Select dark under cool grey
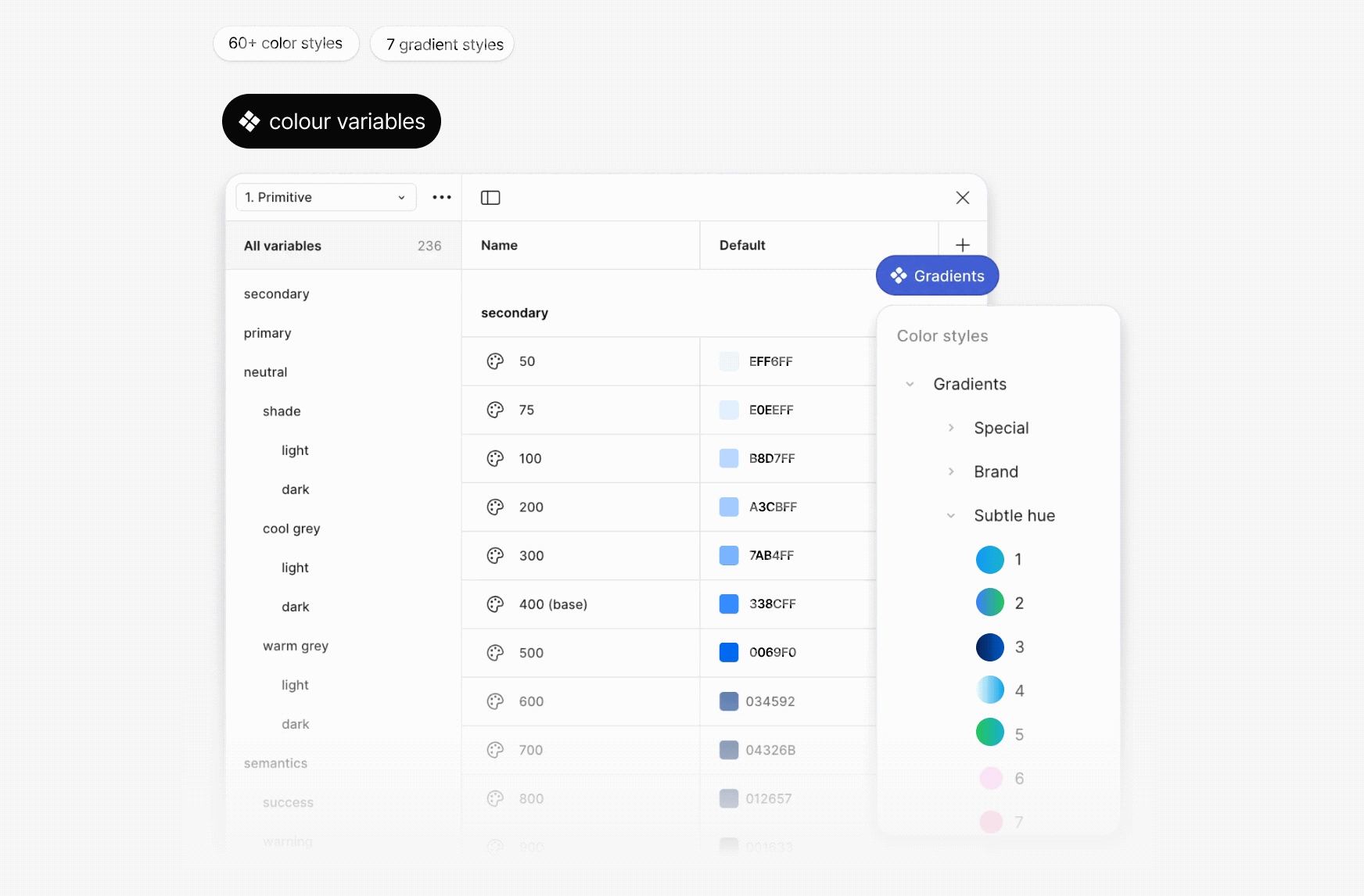The width and height of the screenshot is (1364, 896). [296, 607]
